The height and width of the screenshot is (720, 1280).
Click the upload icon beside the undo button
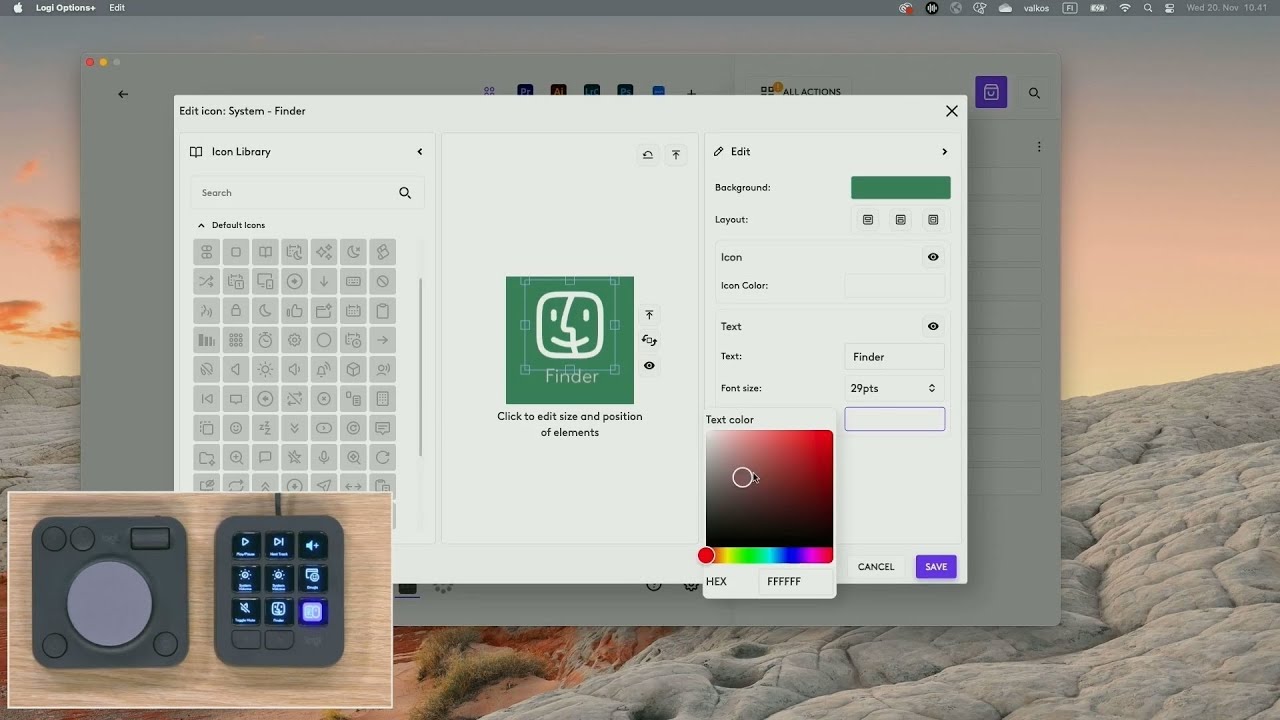[x=676, y=155]
